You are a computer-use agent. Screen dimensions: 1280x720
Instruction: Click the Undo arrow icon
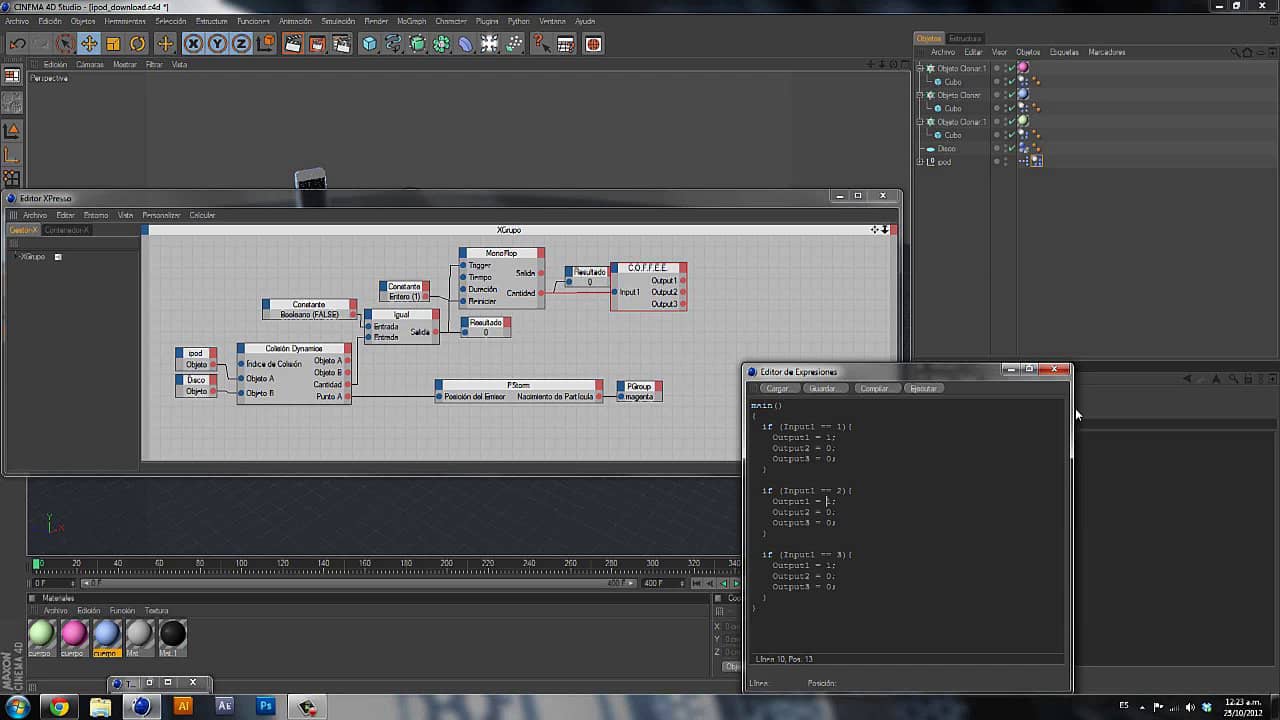(x=17, y=44)
